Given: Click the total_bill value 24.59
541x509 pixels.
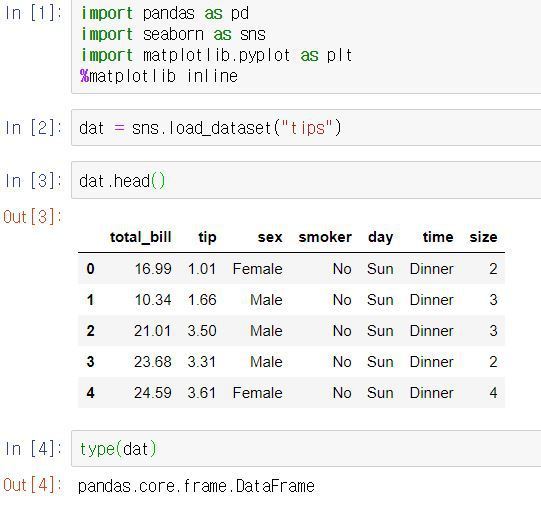Looking at the screenshot, I should 153,393.
